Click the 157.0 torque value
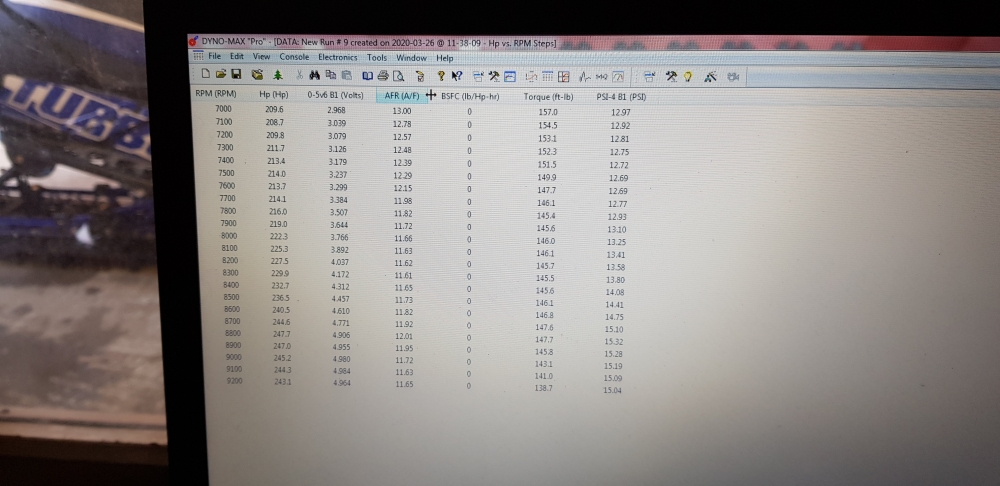This screenshot has height=486, width=1000. (548, 112)
